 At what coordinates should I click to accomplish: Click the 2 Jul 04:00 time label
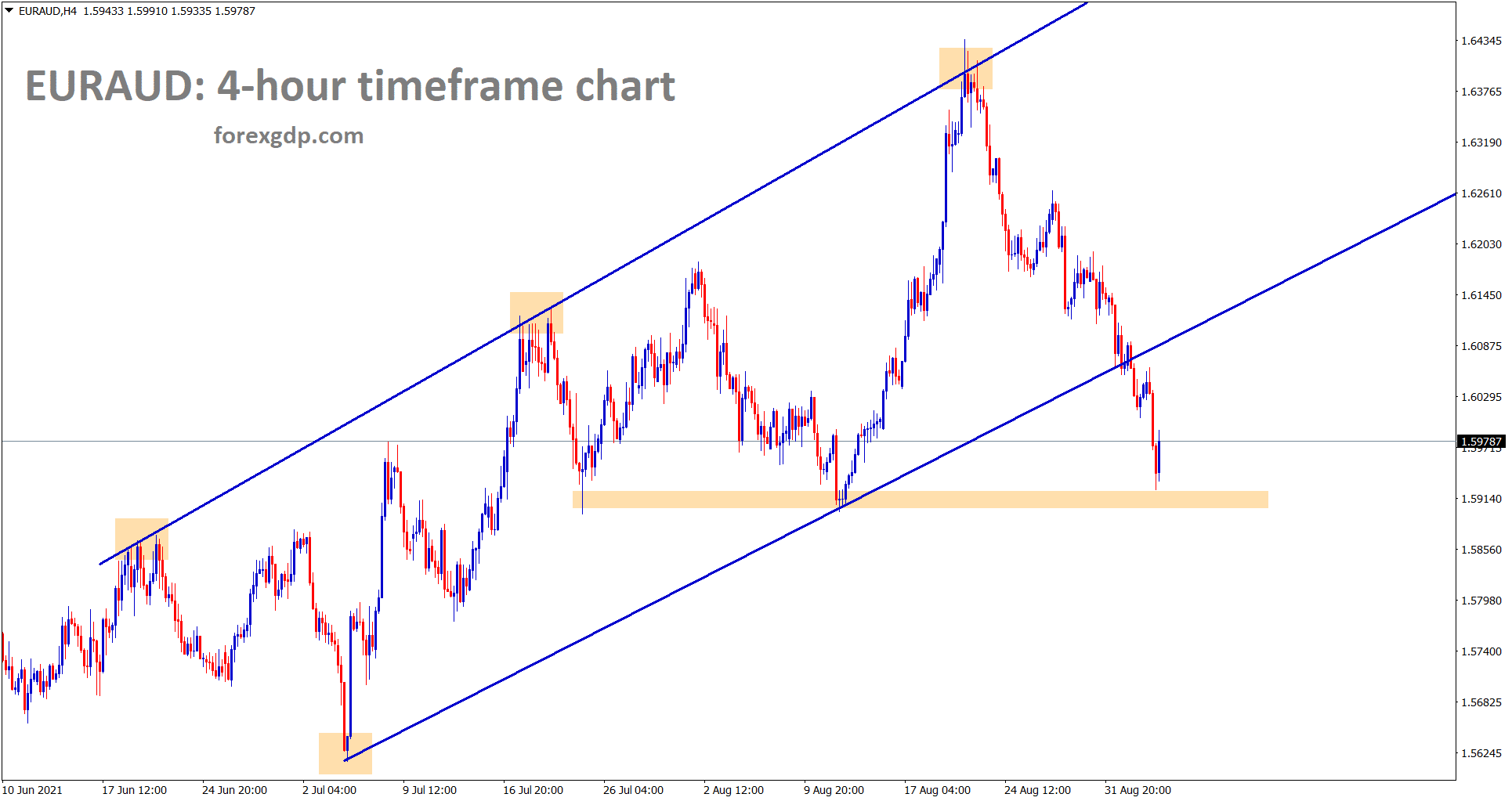[329, 790]
